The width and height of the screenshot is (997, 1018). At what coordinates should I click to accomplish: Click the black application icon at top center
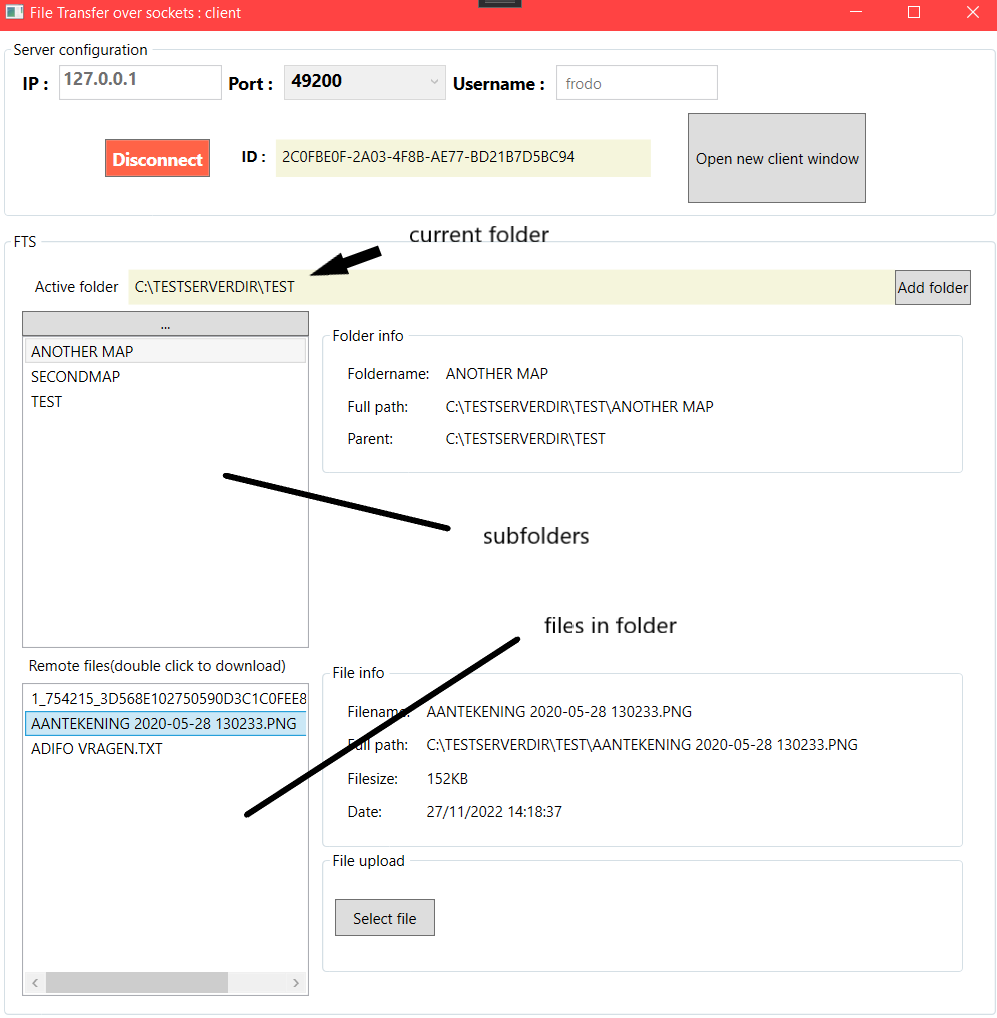pyautogui.click(x=499, y=3)
